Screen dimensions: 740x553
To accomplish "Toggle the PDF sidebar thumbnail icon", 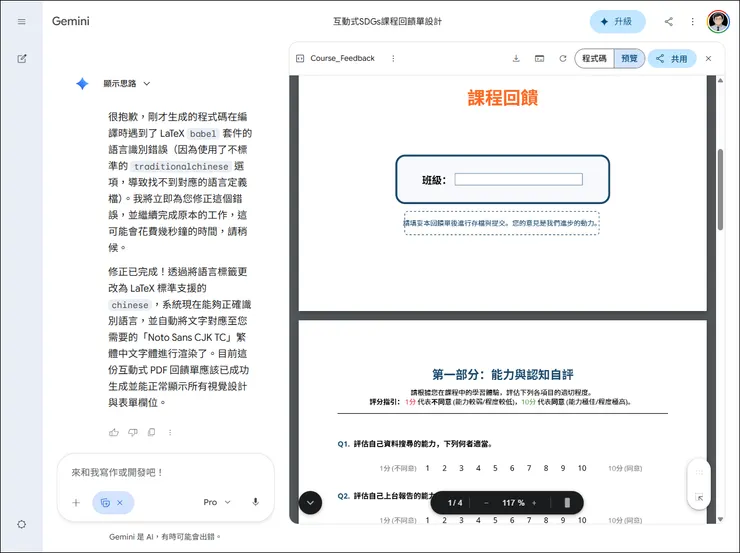I will coord(567,503).
